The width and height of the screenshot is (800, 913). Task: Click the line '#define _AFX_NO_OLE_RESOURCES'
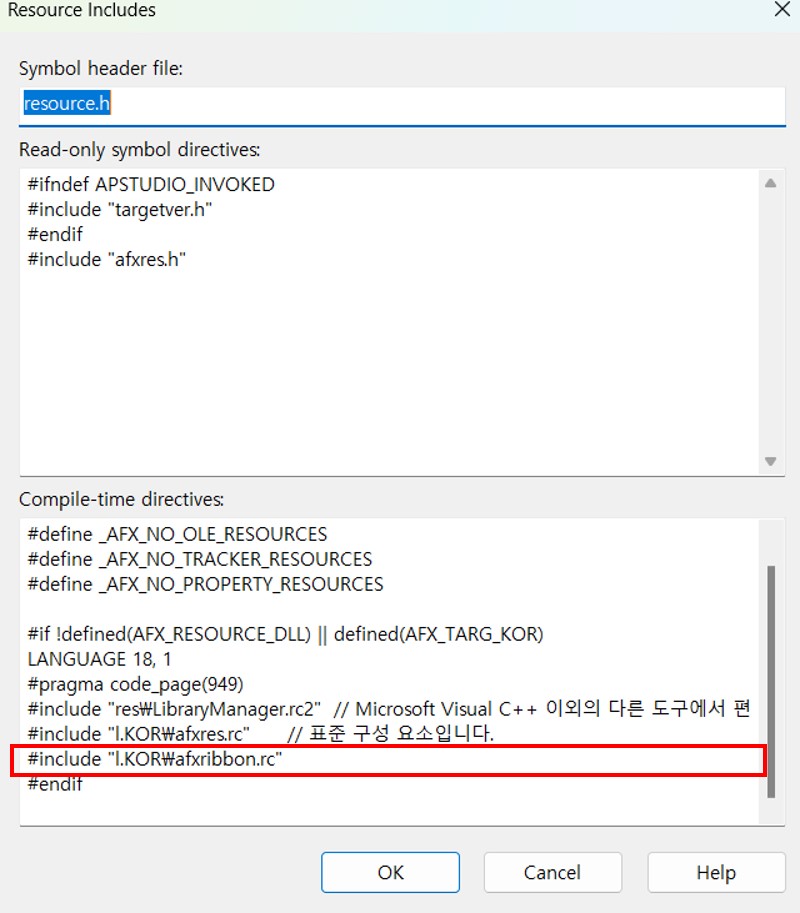177,535
